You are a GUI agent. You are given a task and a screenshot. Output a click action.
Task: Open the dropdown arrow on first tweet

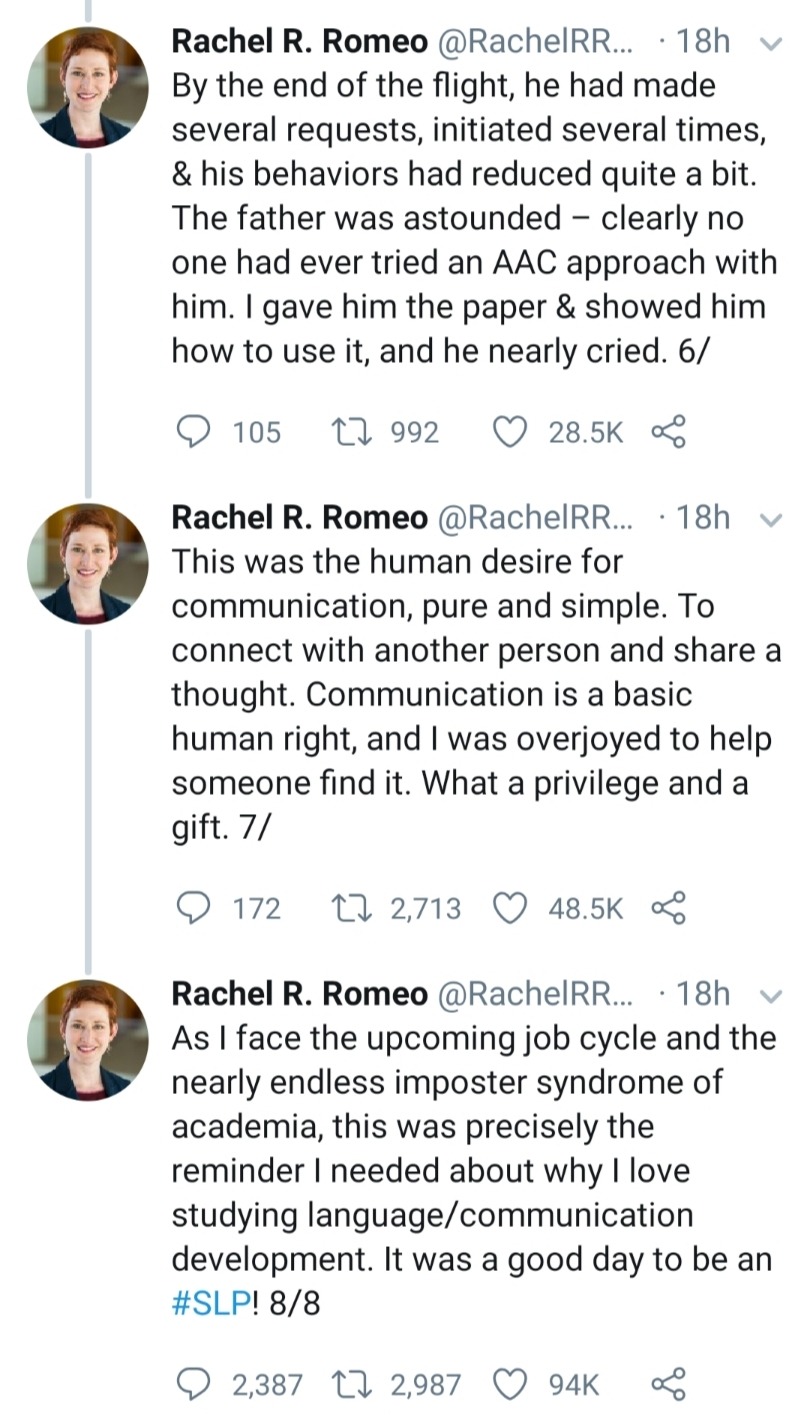(x=769, y=43)
